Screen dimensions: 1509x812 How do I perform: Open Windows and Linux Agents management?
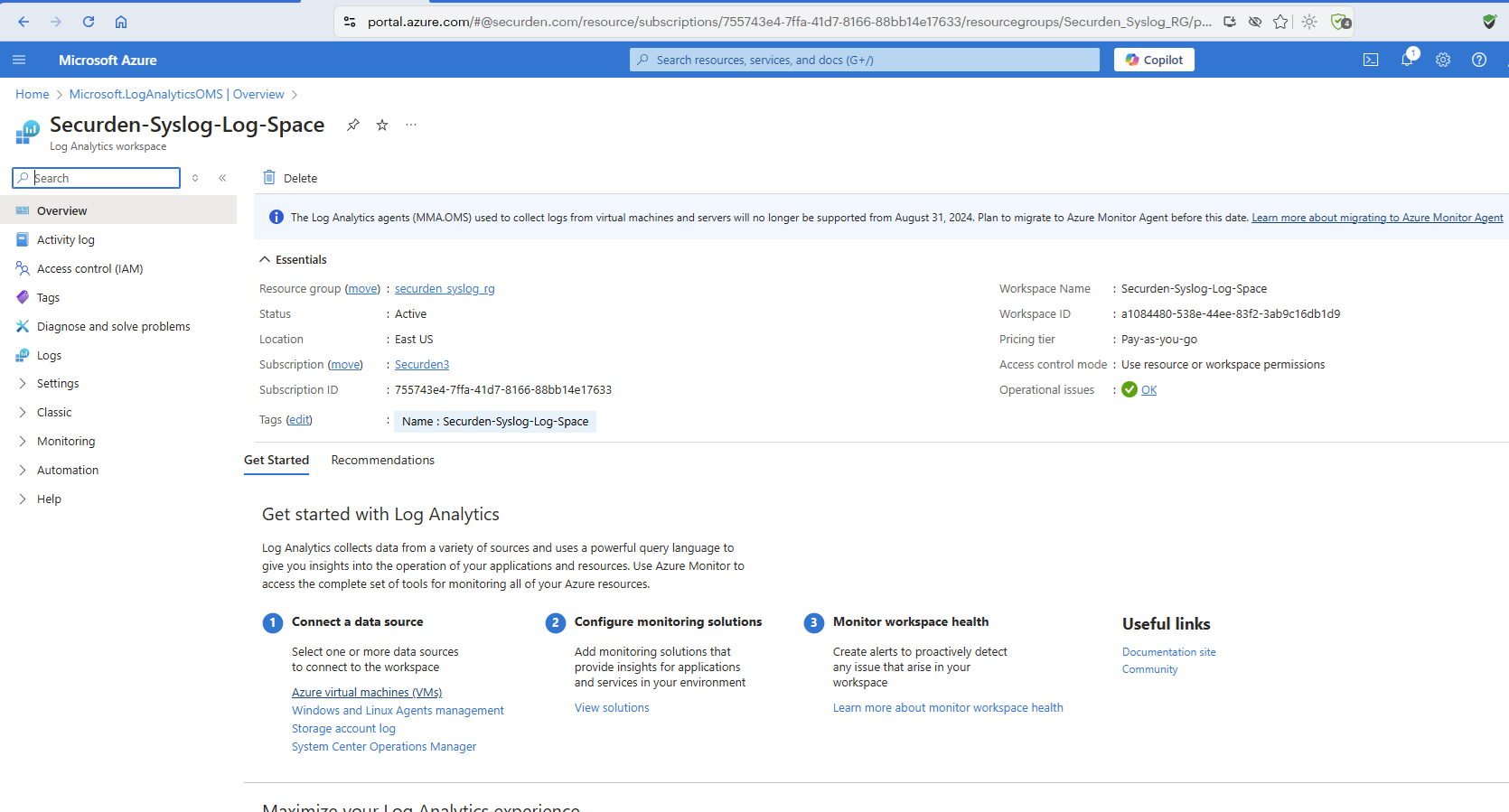pyautogui.click(x=398, y=711)
